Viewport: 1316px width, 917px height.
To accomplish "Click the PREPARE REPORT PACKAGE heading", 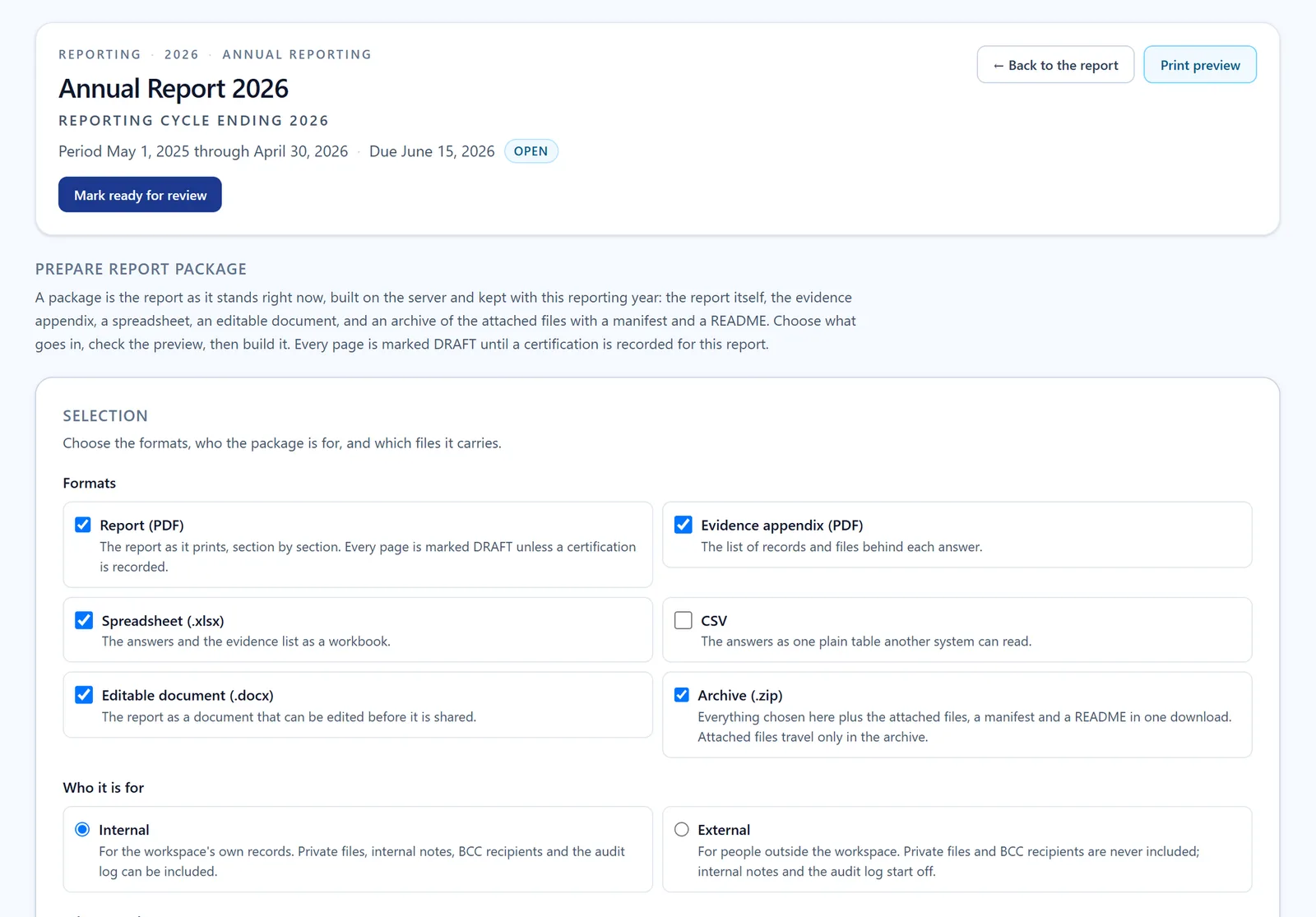I will click(x=141, y=269).
